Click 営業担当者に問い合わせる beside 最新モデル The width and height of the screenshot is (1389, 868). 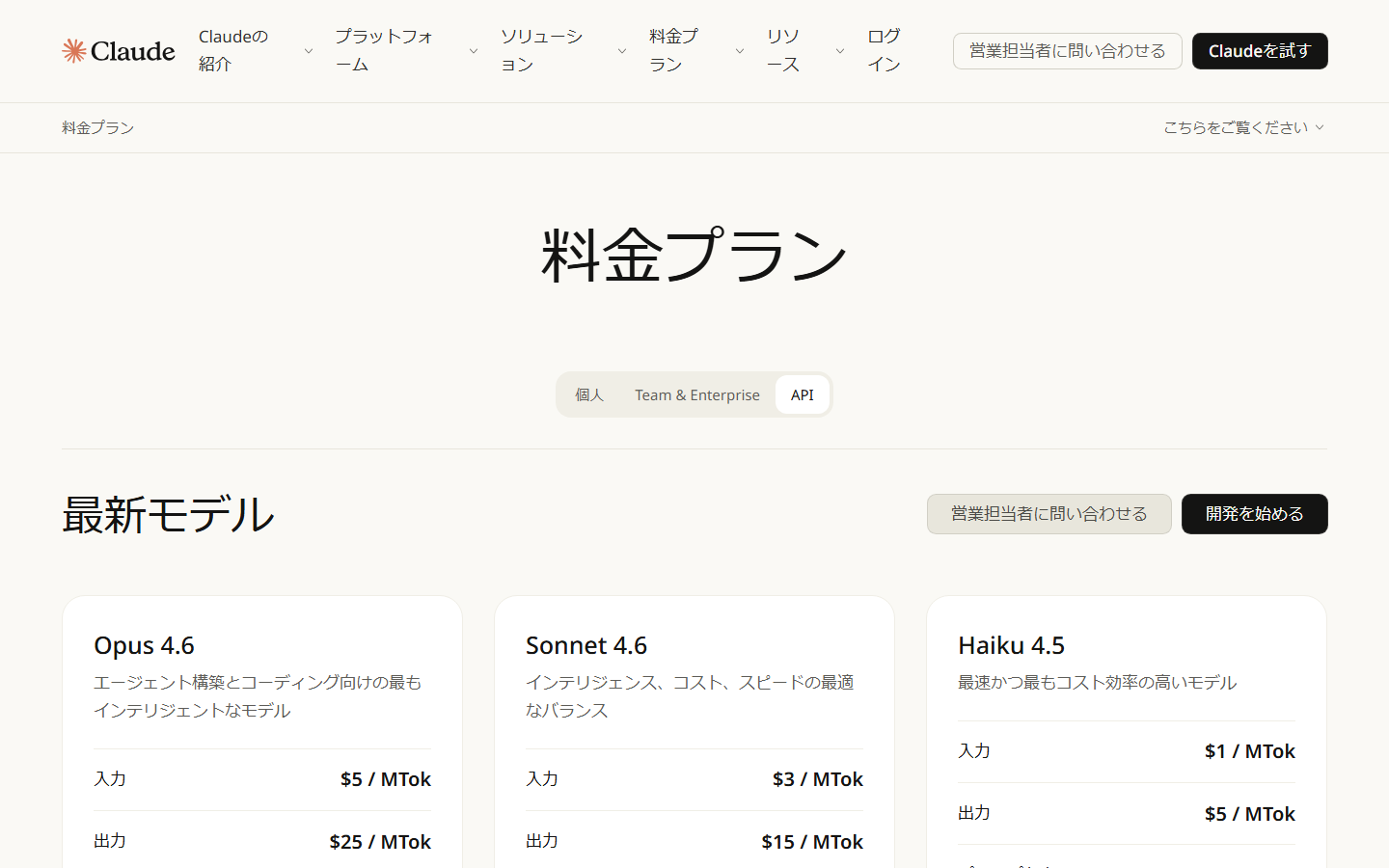[1049, 514]
